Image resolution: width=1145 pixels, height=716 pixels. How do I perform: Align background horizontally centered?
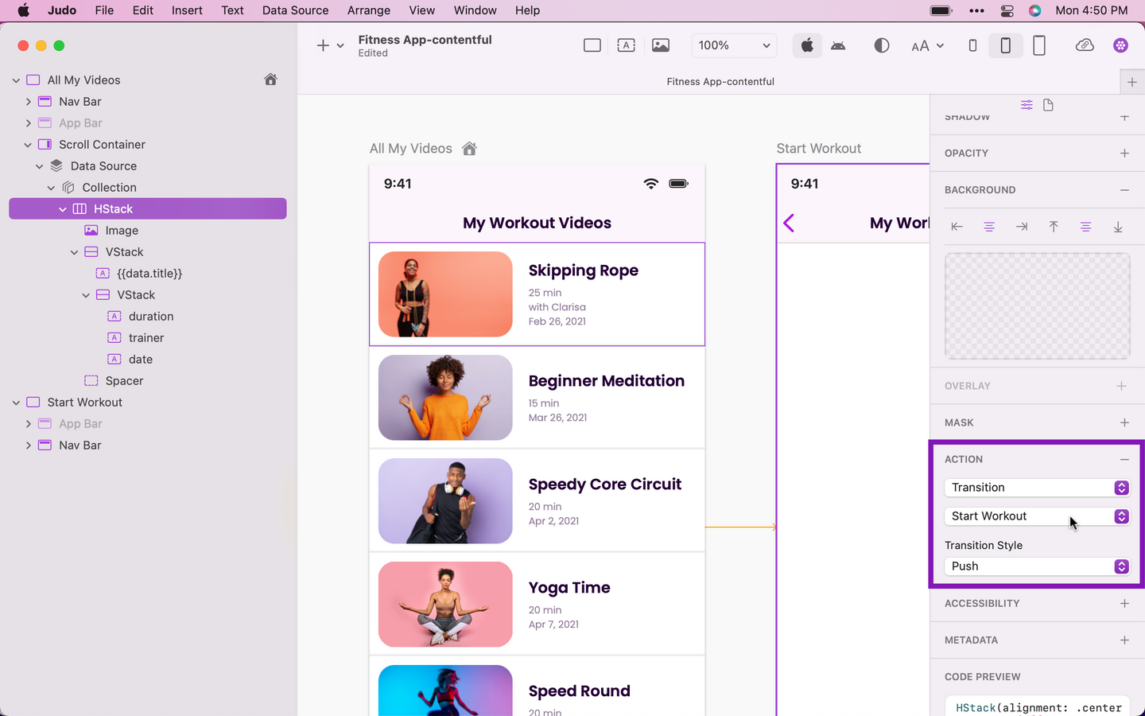click(x=989, y=227)
